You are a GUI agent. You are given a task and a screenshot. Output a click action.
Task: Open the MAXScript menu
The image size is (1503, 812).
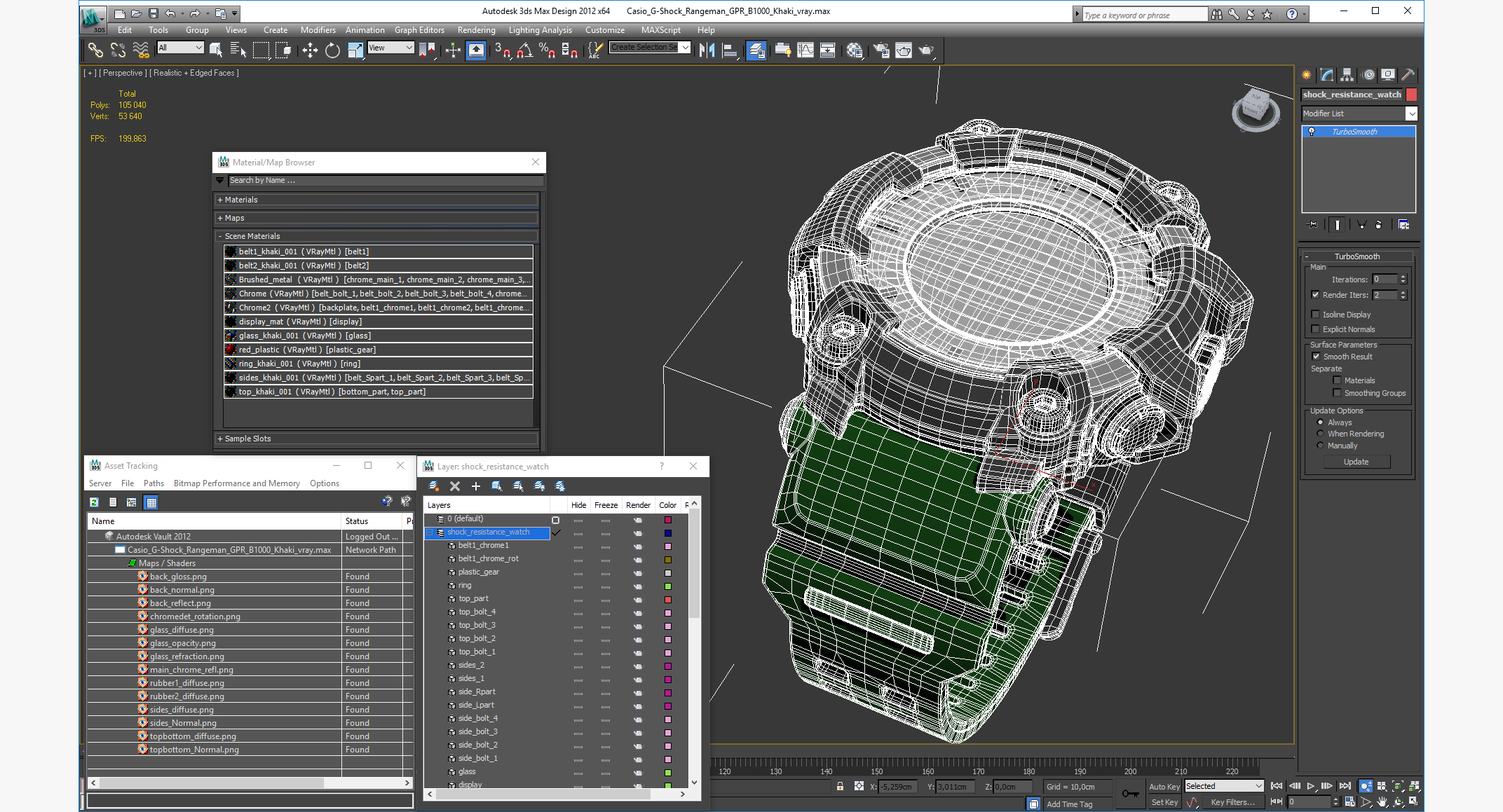coord(660,30)
